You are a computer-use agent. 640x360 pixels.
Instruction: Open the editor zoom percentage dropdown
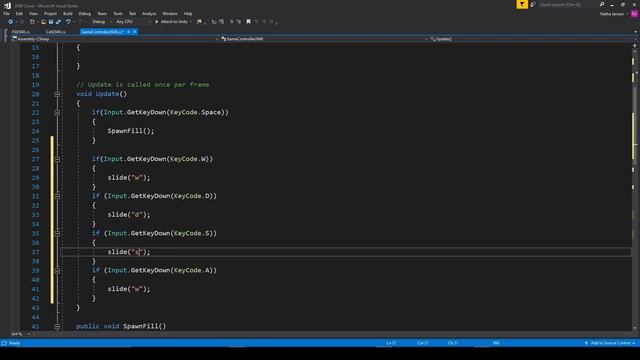pyautogui.click(x=20, y=334)
